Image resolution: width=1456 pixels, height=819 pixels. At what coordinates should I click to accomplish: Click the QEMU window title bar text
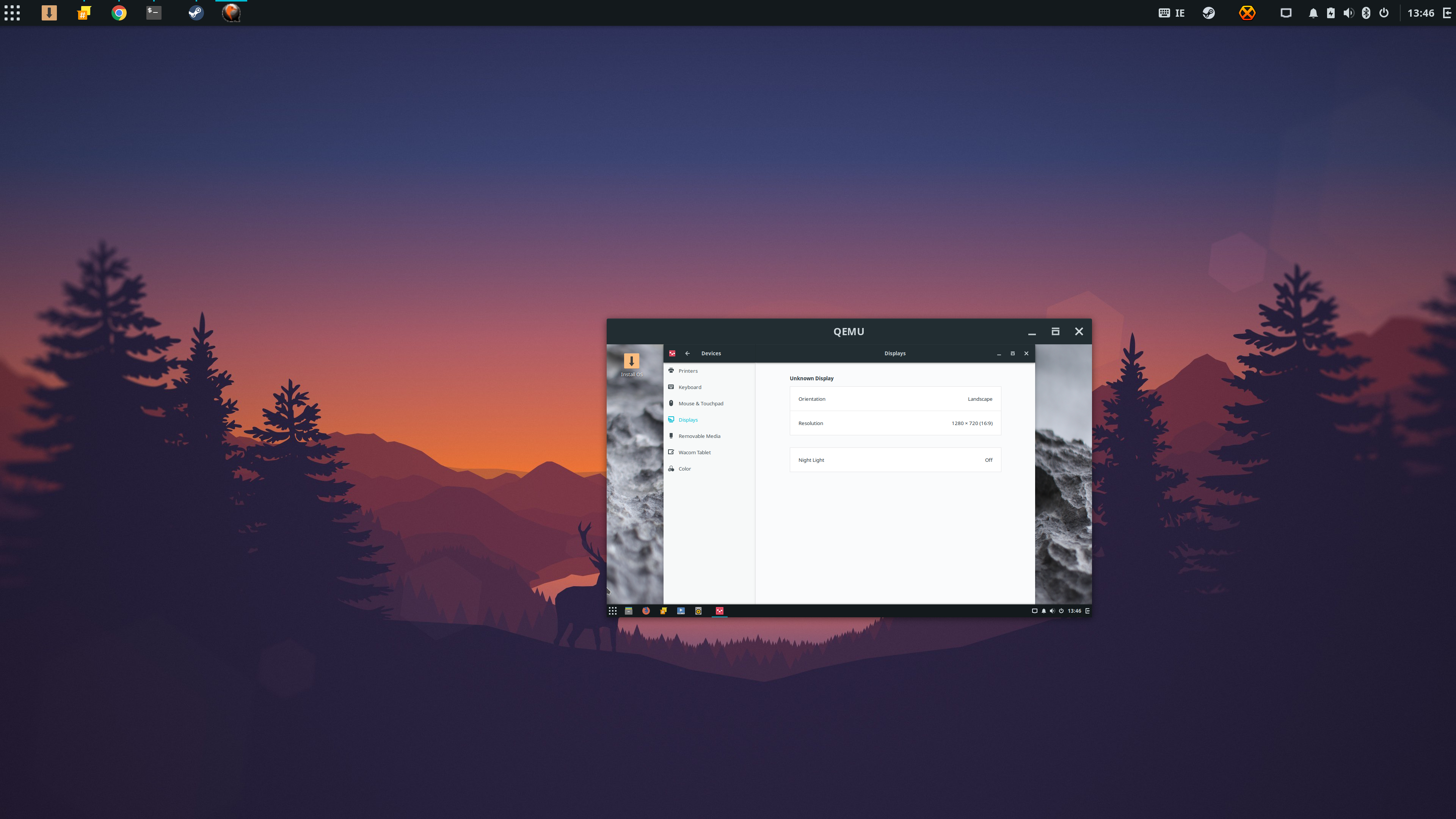(849, 332)
